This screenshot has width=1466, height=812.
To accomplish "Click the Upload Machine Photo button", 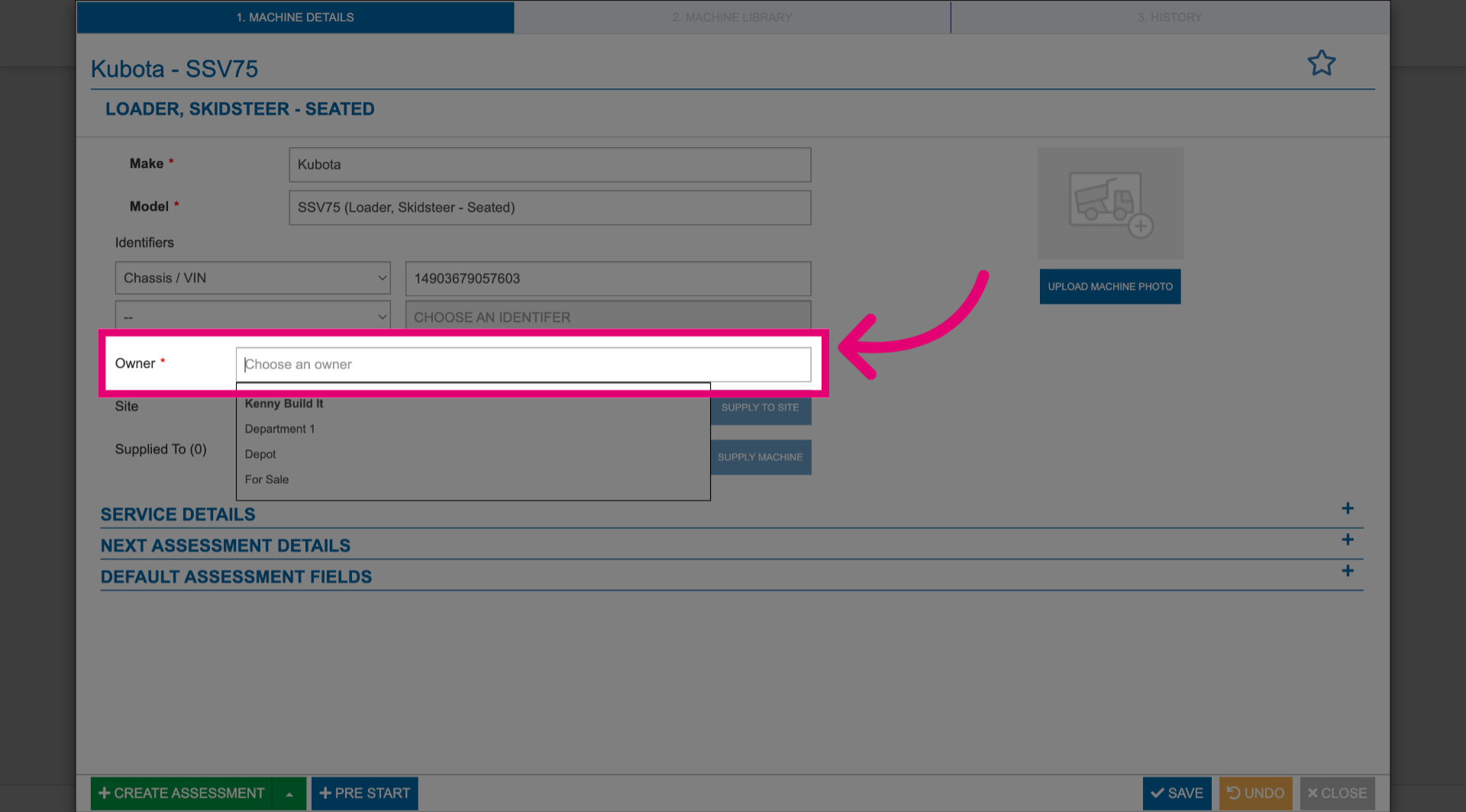I will point(1110,286).
